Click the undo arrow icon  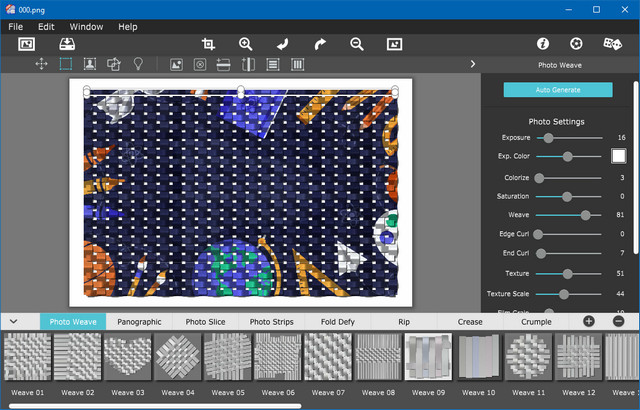(x=283, y=44)
